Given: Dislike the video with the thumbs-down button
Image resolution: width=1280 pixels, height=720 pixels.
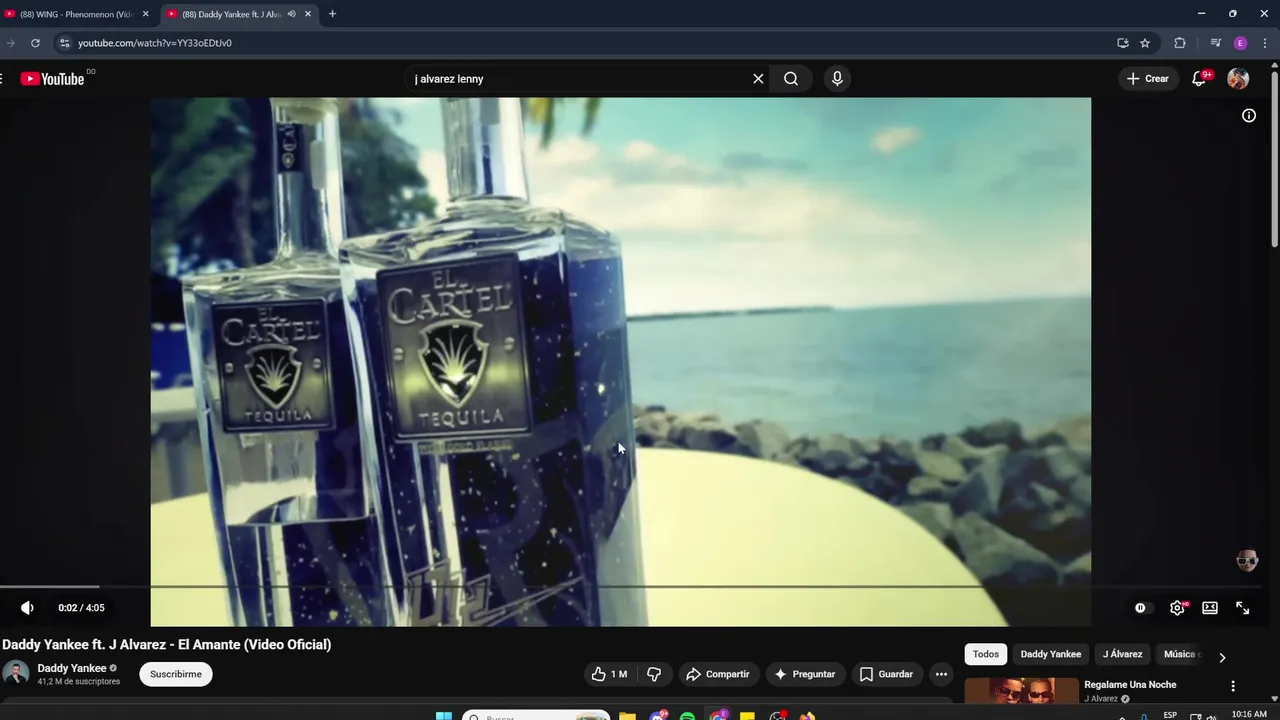Looking at the screenshot, I should pyautogui.click(x=654, y=674).
